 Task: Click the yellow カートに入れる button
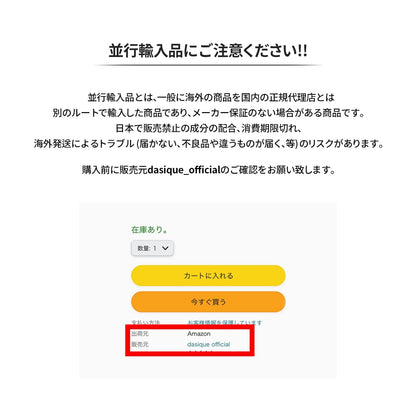click(x=208, y=276)
